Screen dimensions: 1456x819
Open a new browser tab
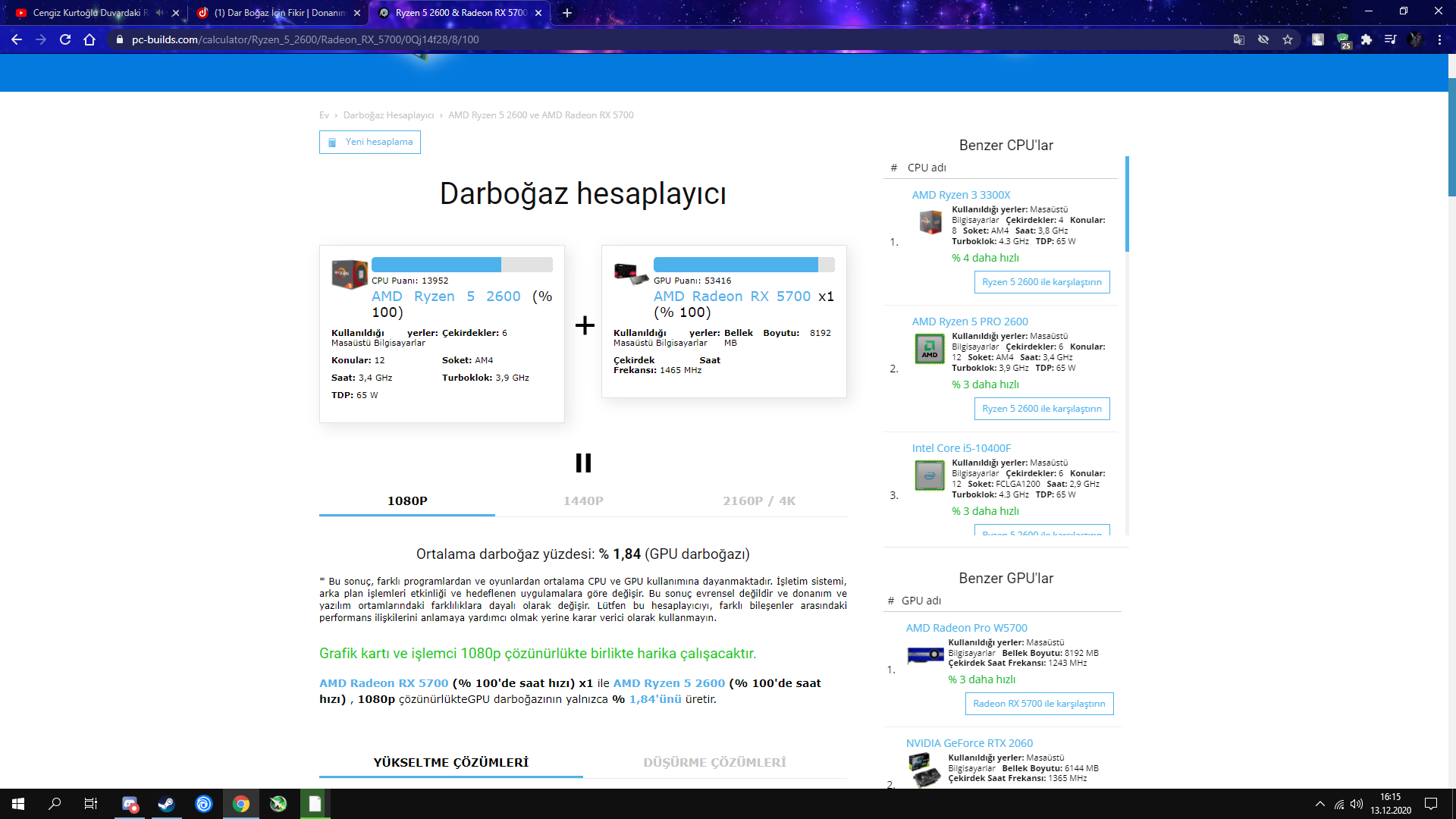point(567,13)
